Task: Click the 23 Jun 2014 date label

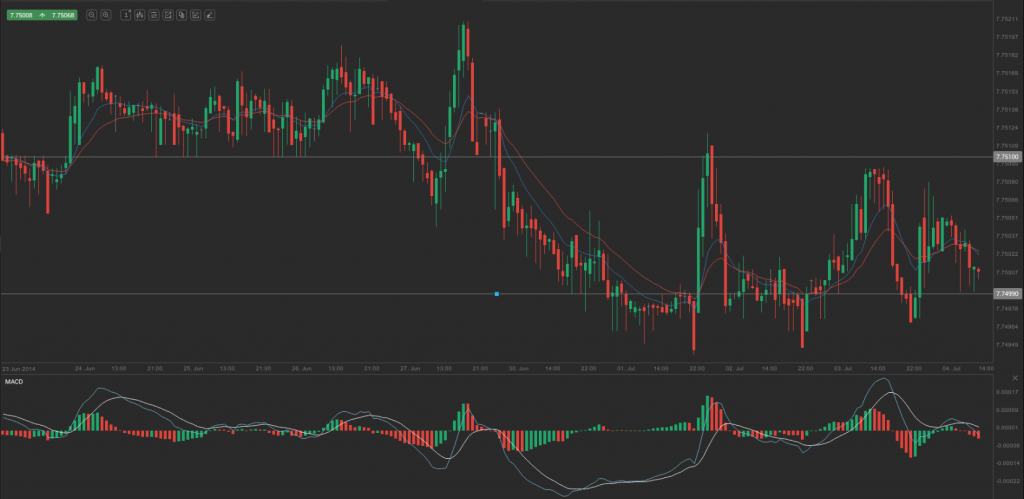Action: pos(19,368)
